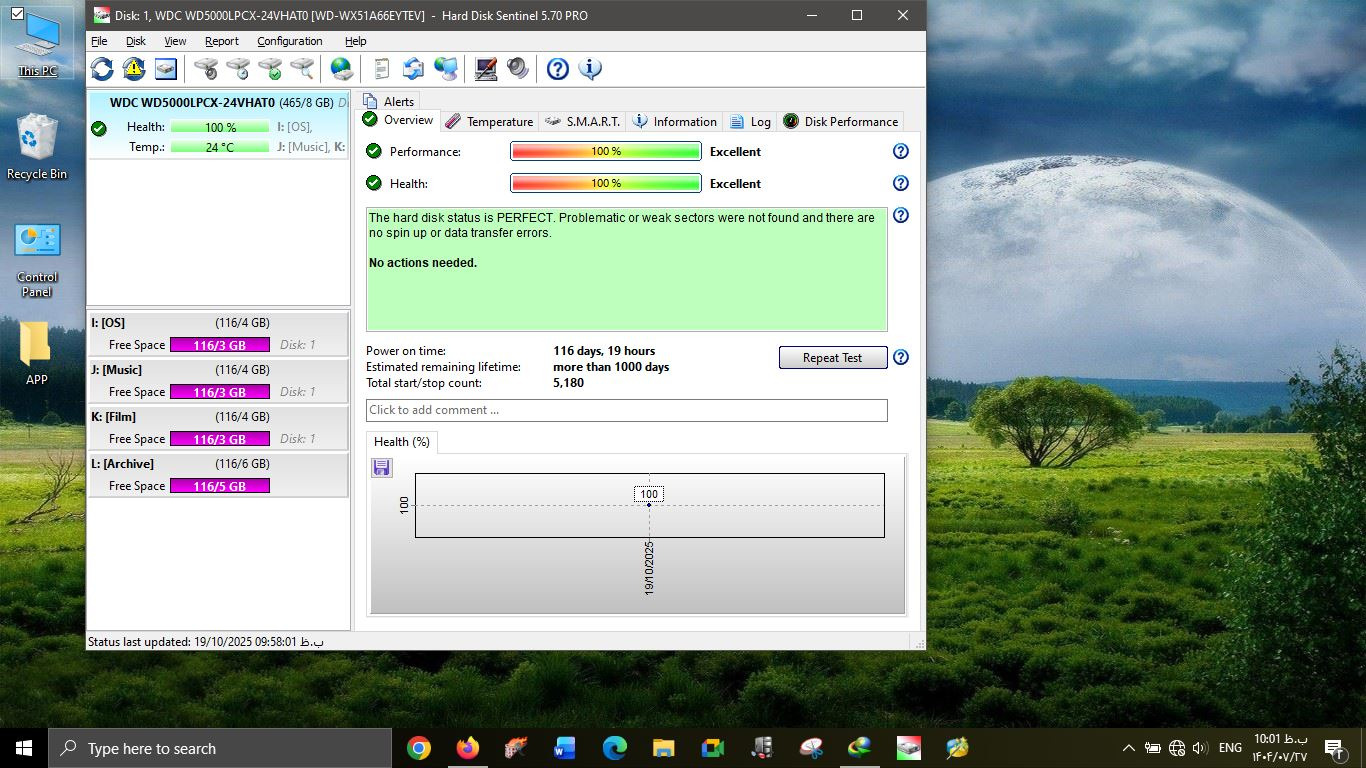
Task: Click the speaker icon in the toolbar
Action: [x=518, y=69]
